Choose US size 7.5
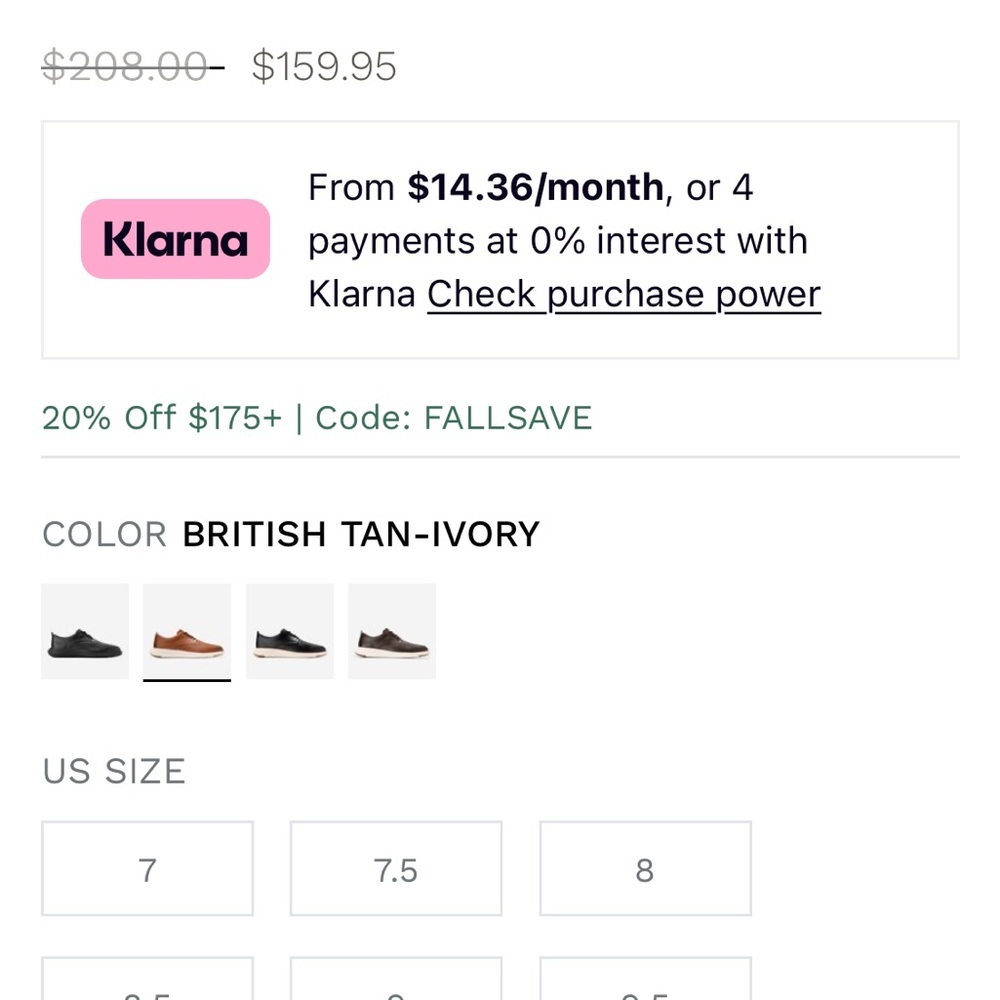1000x1000 pixels. pos(396,869)
